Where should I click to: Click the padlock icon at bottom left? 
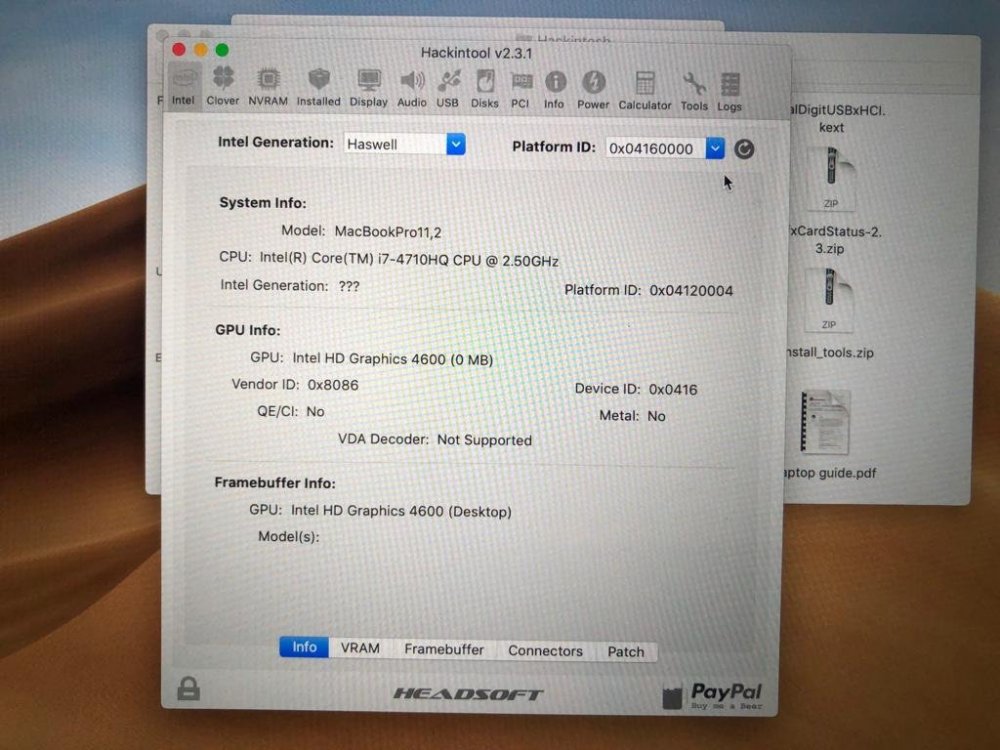188,689
